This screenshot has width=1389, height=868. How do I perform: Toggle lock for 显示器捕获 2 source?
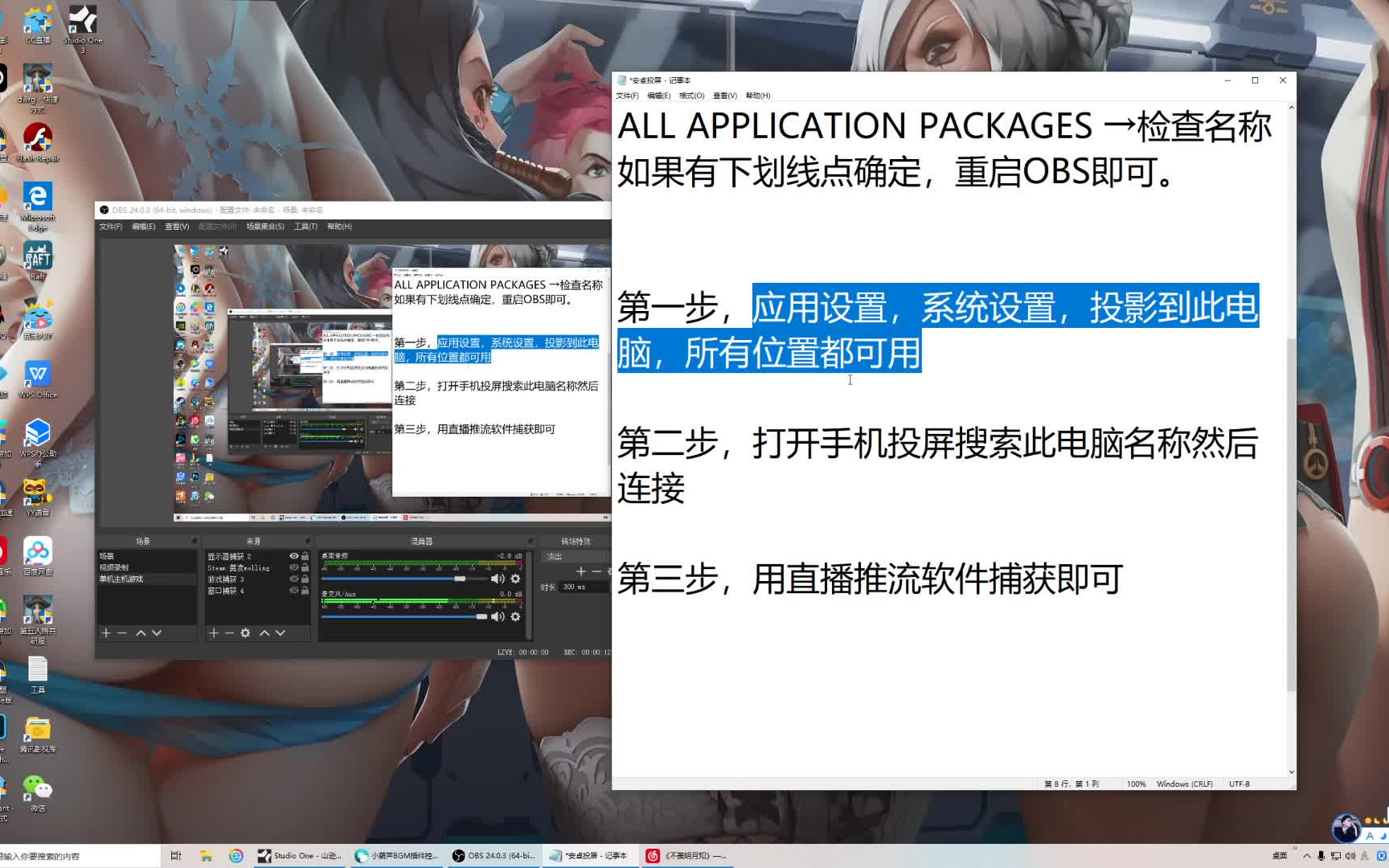(x=305, y=556)
